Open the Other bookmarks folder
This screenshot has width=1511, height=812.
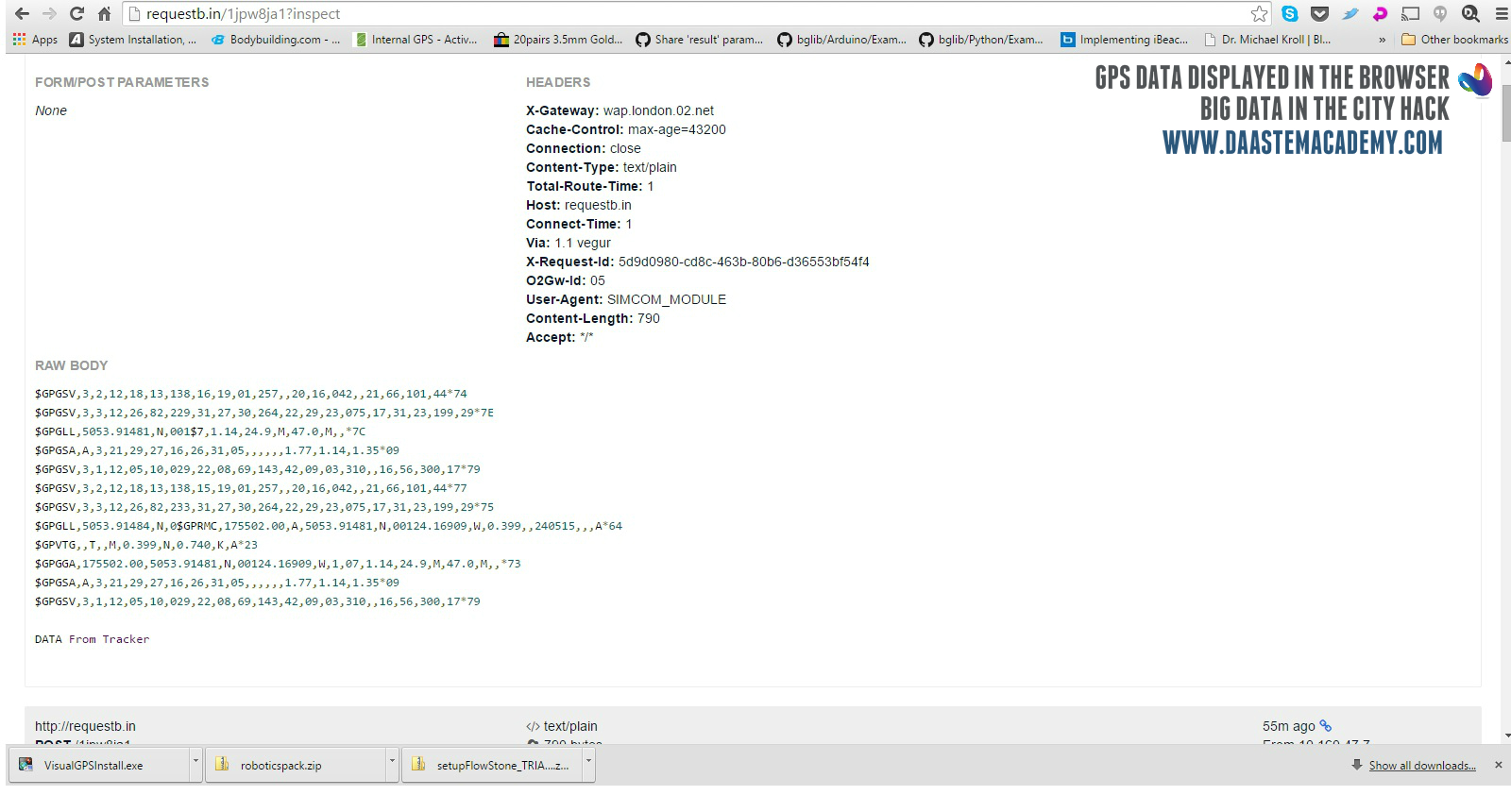(x=1454, y=40)
